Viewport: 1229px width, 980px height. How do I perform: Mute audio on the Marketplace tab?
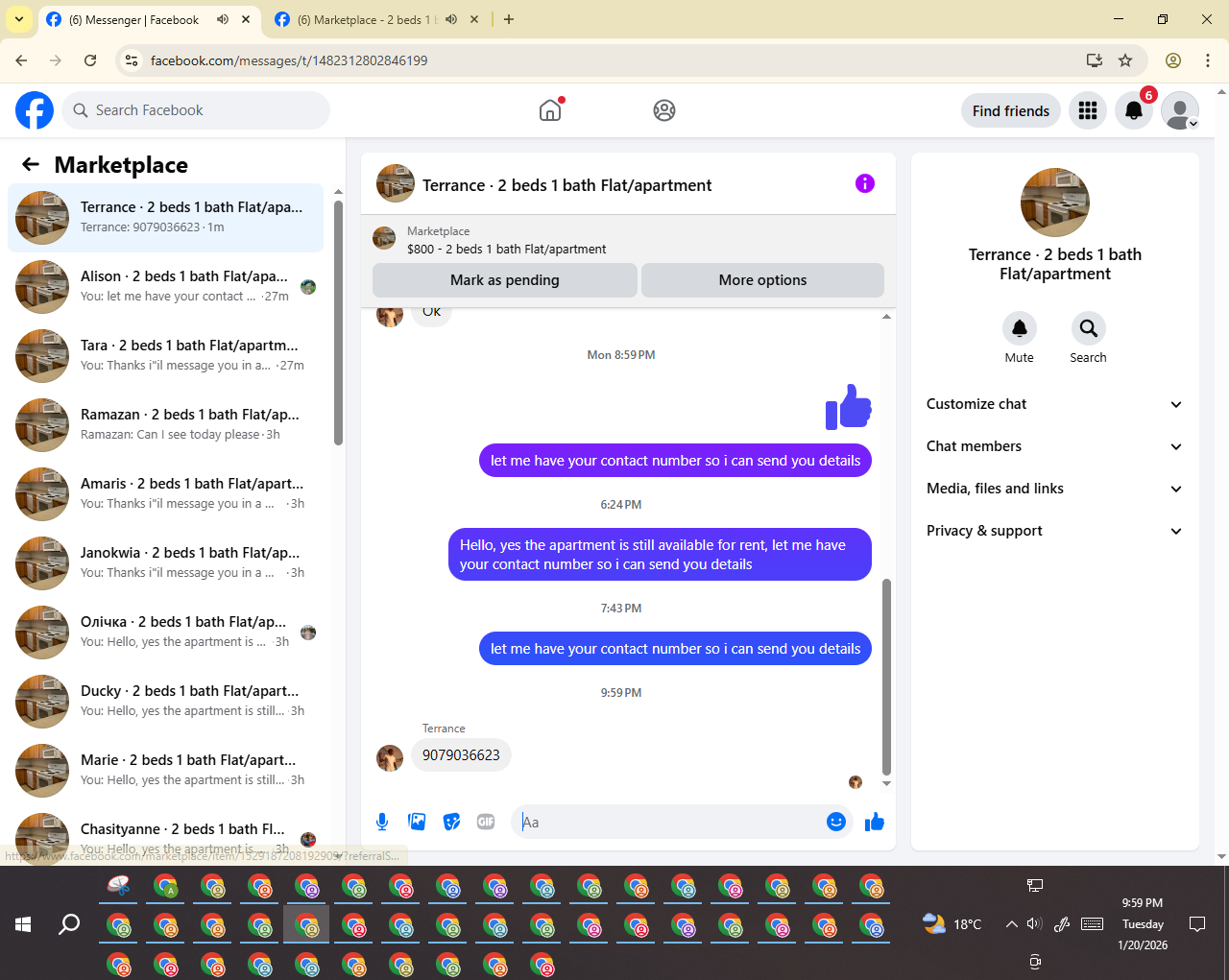451,19
